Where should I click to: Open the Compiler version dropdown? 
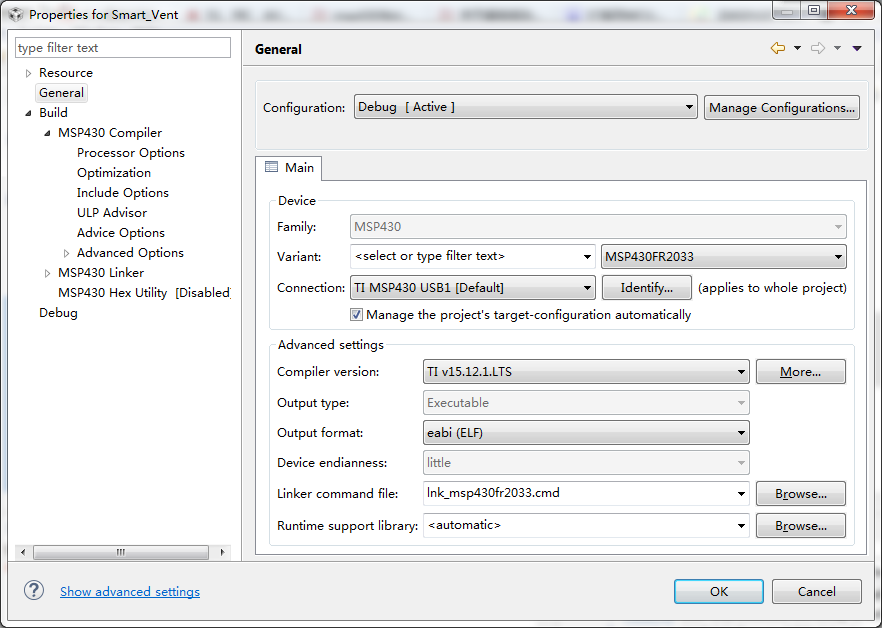tap(587, 372)
